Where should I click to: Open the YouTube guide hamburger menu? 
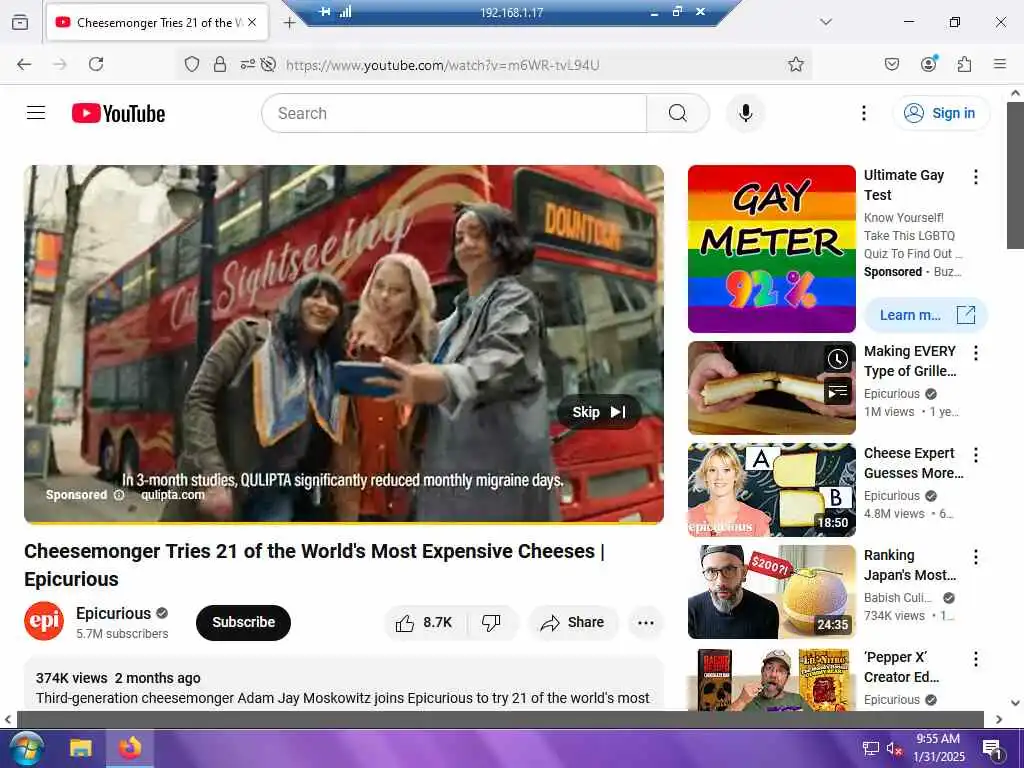coord(36,113)
